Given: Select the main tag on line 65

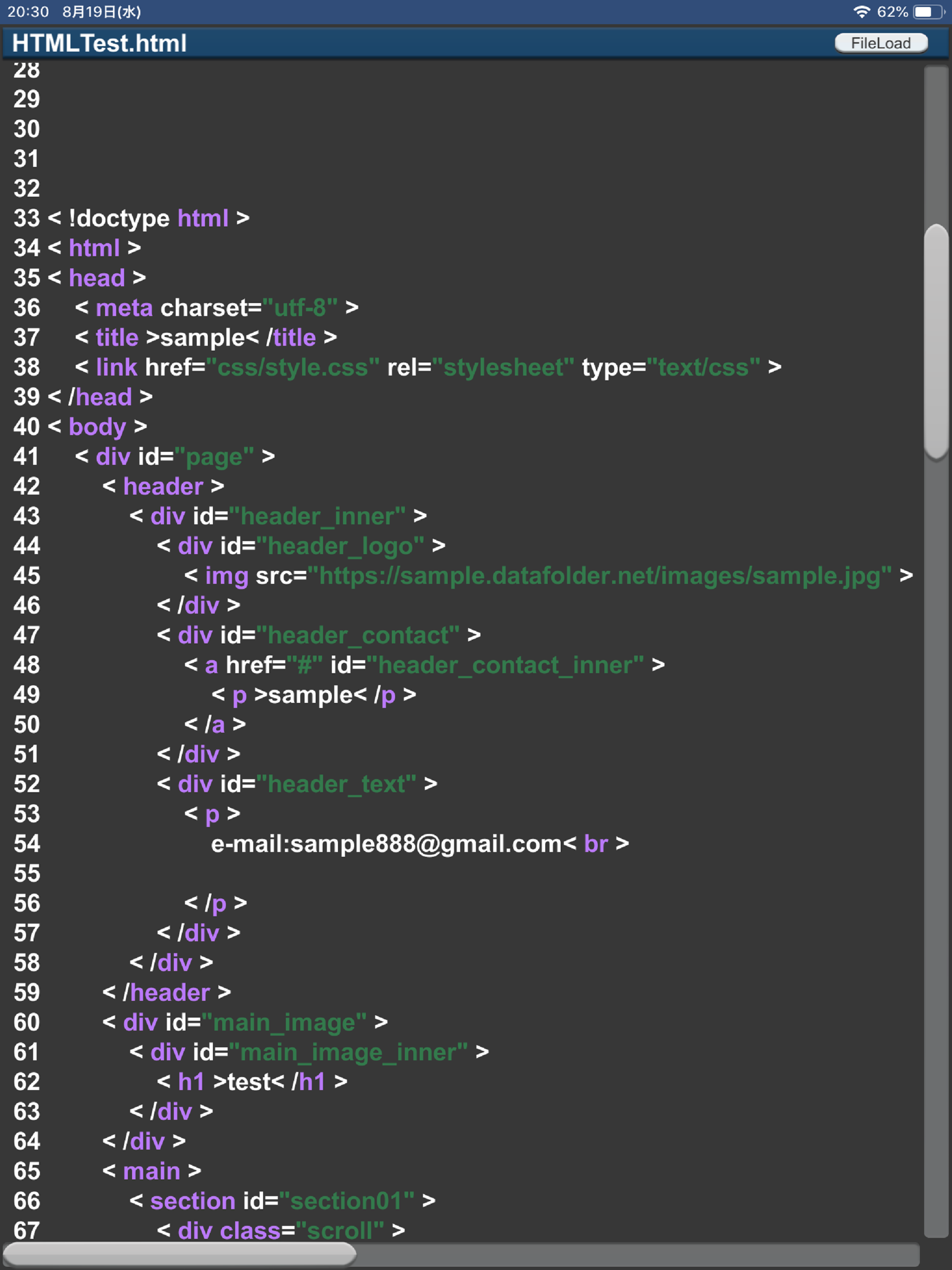Looking at the screenshot, I should pyautogui.click(x=152, y=1171).
